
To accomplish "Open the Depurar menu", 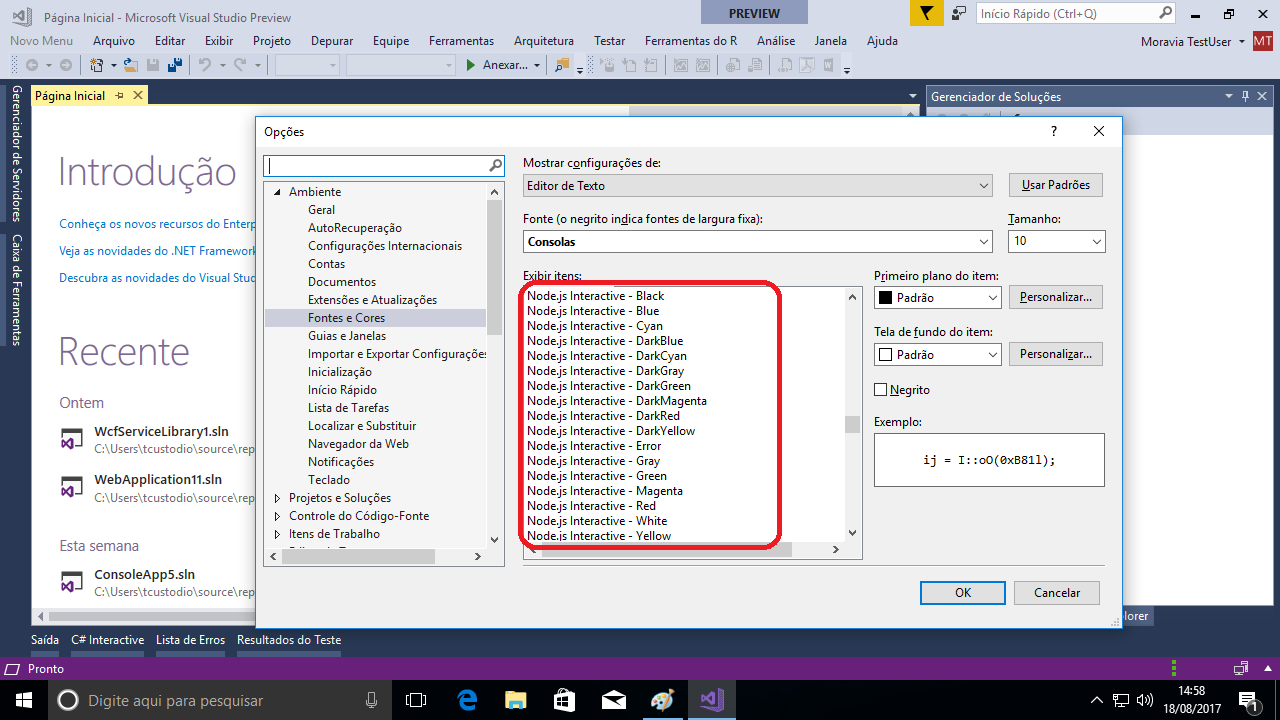I will (331, 40).
